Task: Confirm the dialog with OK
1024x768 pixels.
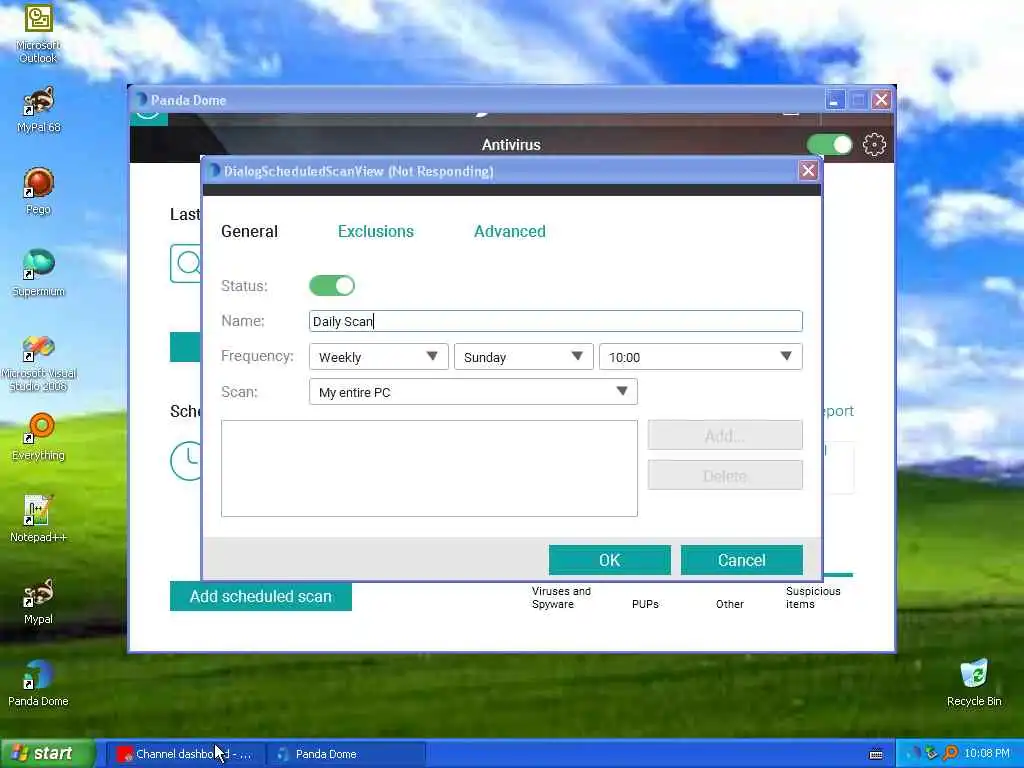Action: [610, 560]
